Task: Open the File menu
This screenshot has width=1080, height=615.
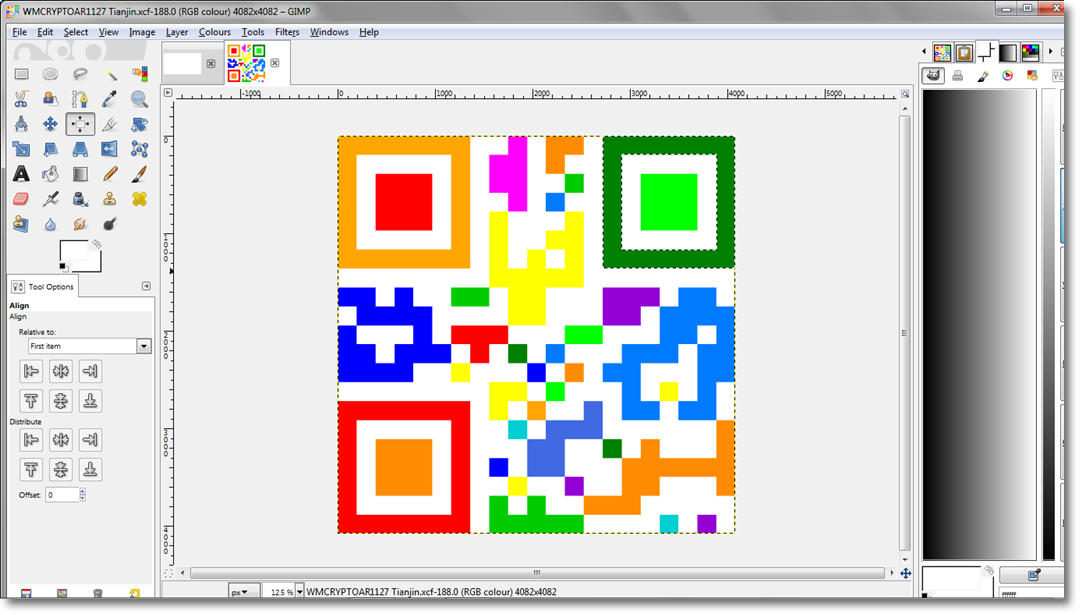Action: coord(19,32)
